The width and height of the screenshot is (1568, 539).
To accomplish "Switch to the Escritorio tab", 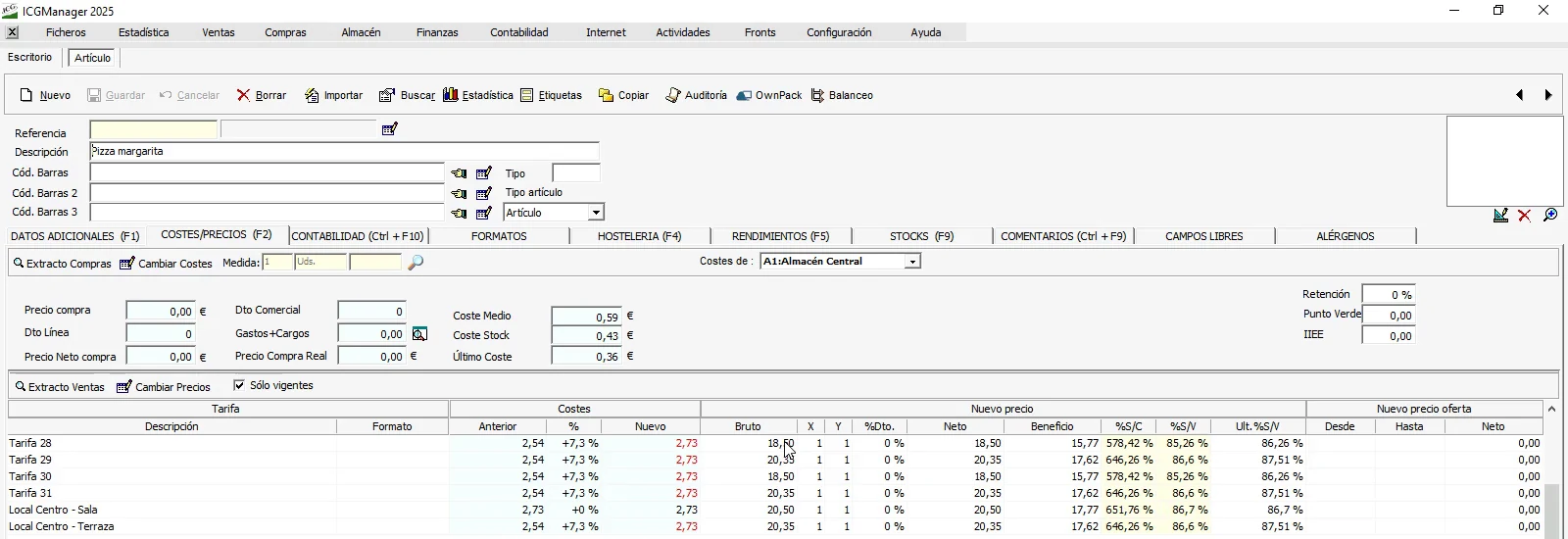I will click(x=30, y=57).
